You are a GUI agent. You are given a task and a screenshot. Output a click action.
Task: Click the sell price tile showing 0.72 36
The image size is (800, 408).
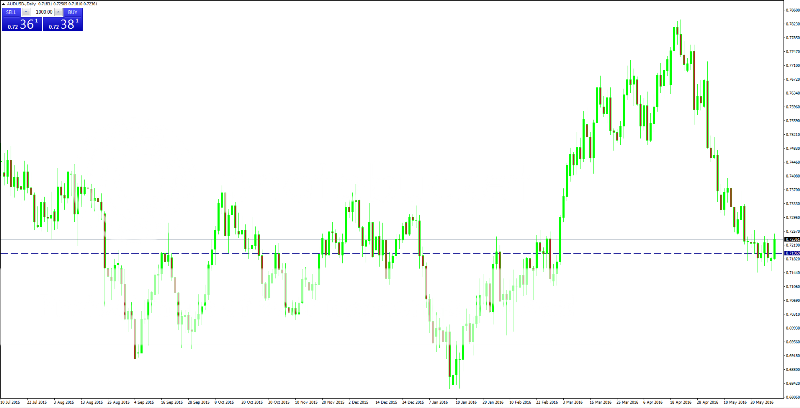[x=22, y=24]
